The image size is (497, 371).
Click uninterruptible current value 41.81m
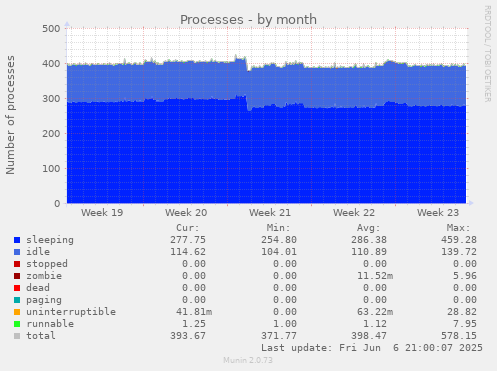pos(194,312)
